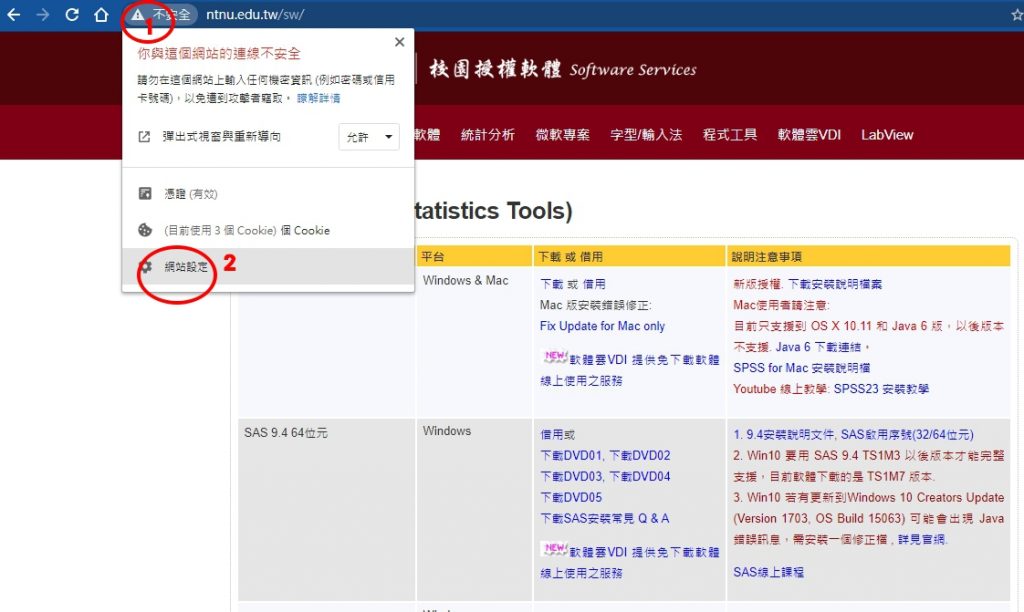The width and height of the screenshot is (1024, 612).
Task: Click 下載 或 借用 link in SPSS row
Action: point(573,284)
